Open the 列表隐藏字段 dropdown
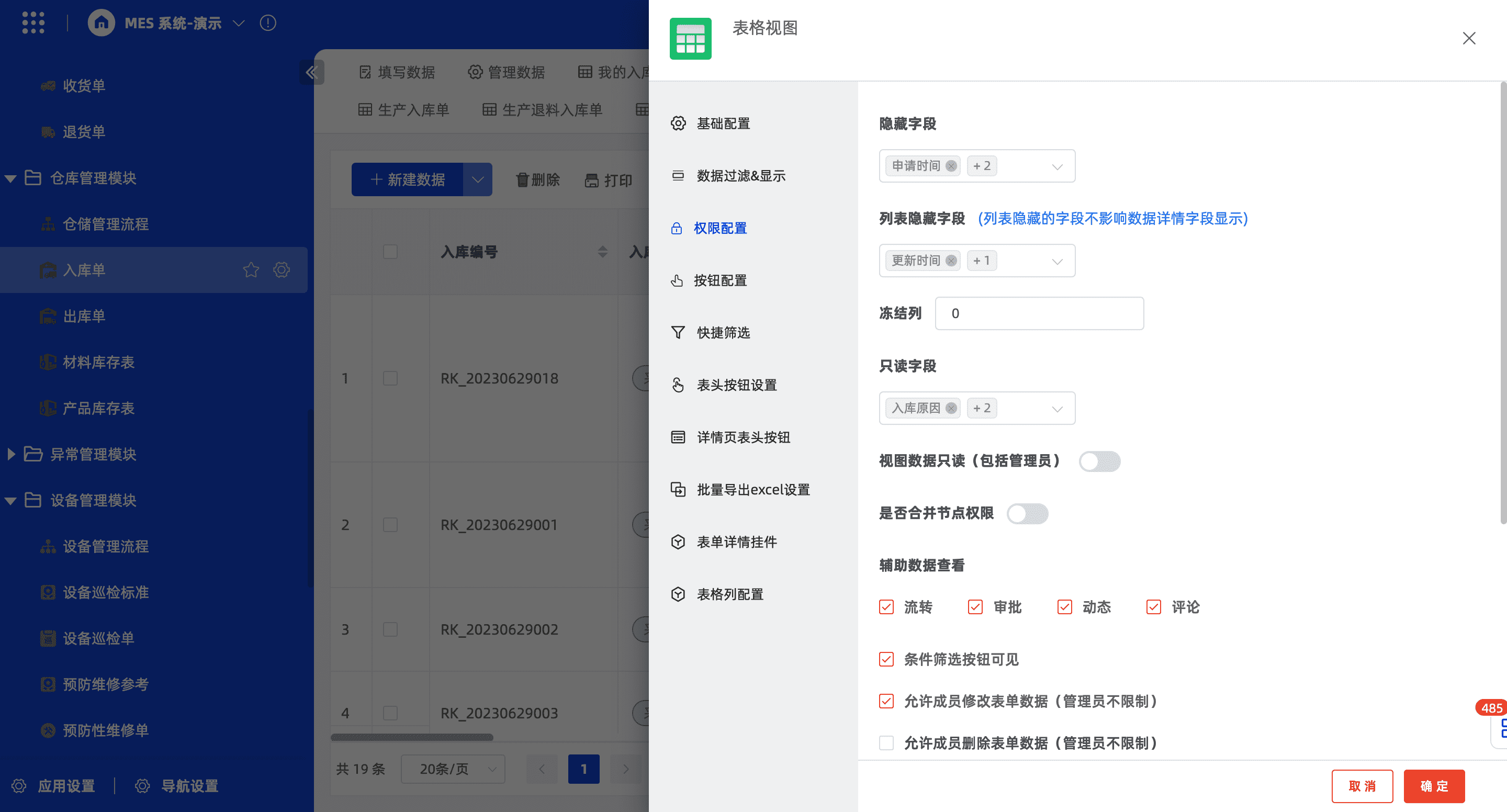 coord(1056,262)
